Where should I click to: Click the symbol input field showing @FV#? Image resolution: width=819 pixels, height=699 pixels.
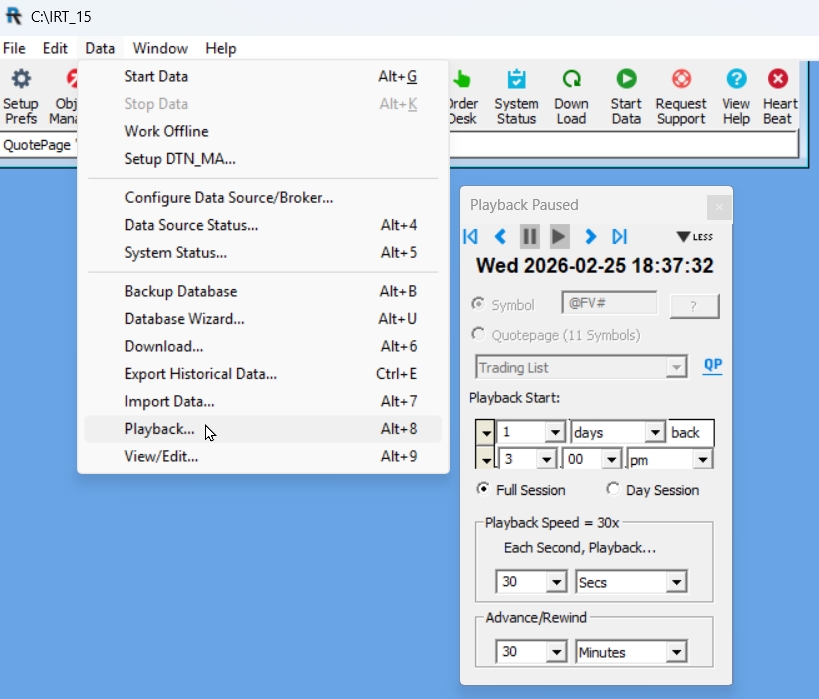608,304
